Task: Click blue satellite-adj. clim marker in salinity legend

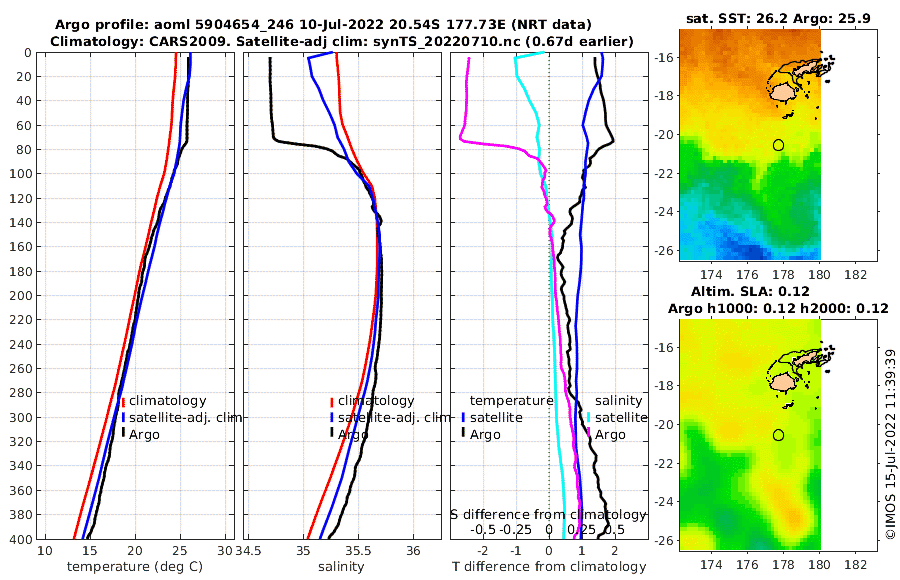Action: click(x=332, y=418)
